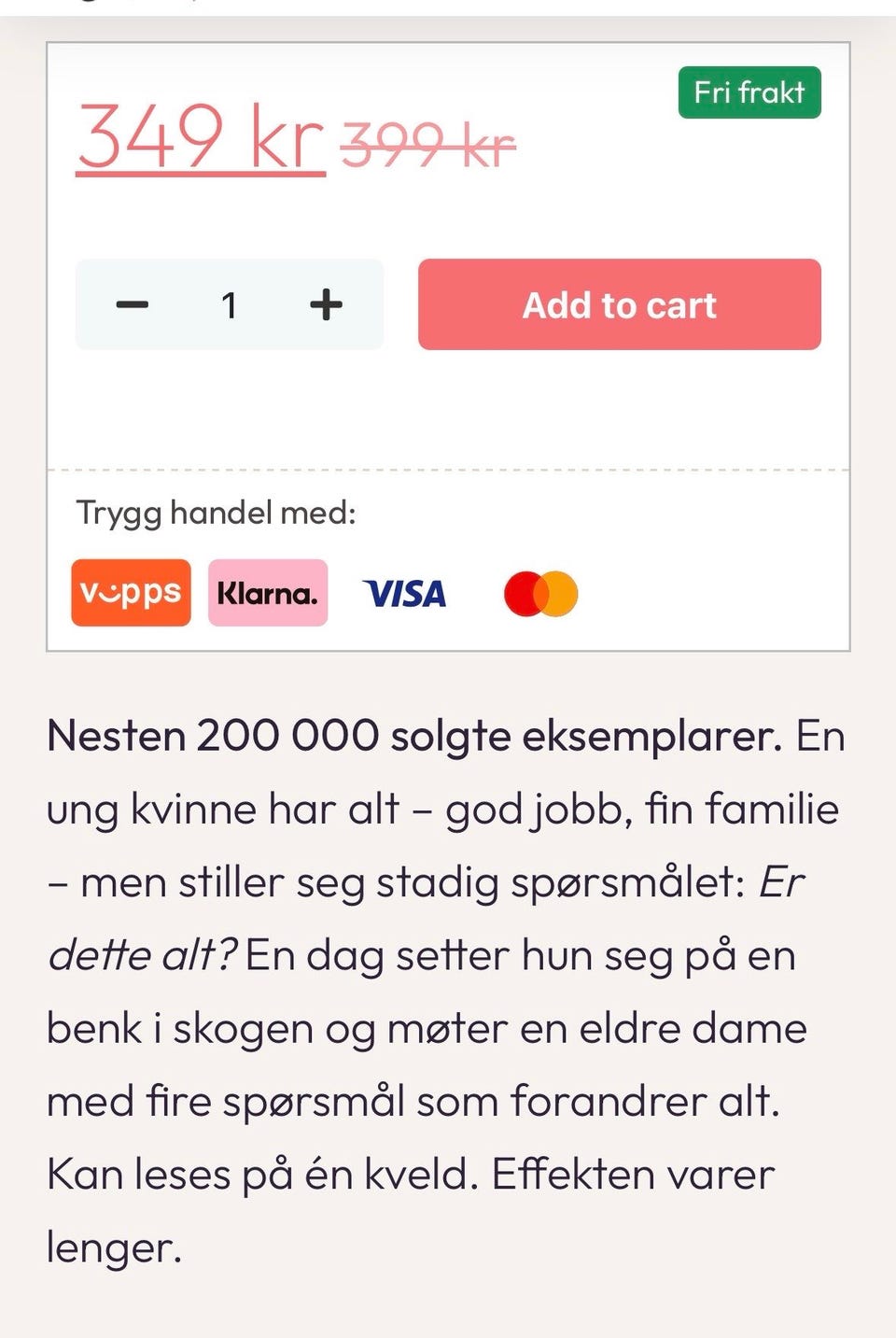Tap the green Fri frakt badge

click(749, 92)
